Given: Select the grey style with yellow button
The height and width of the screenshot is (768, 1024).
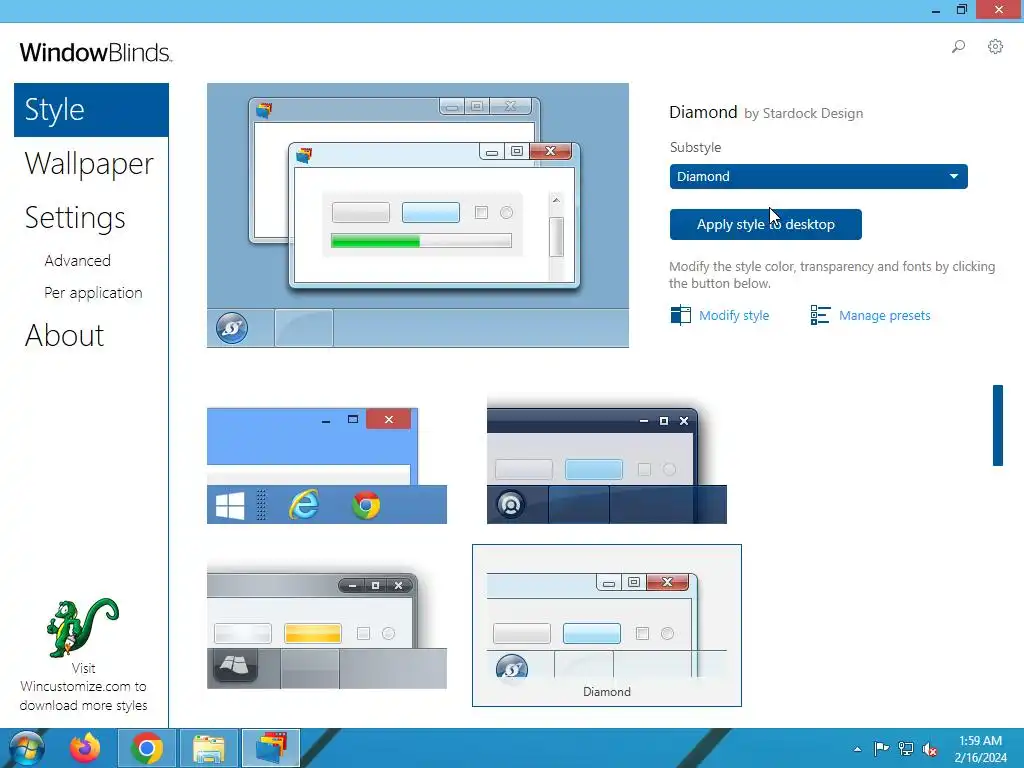Looking at the screenshot, I should point(327,626).
